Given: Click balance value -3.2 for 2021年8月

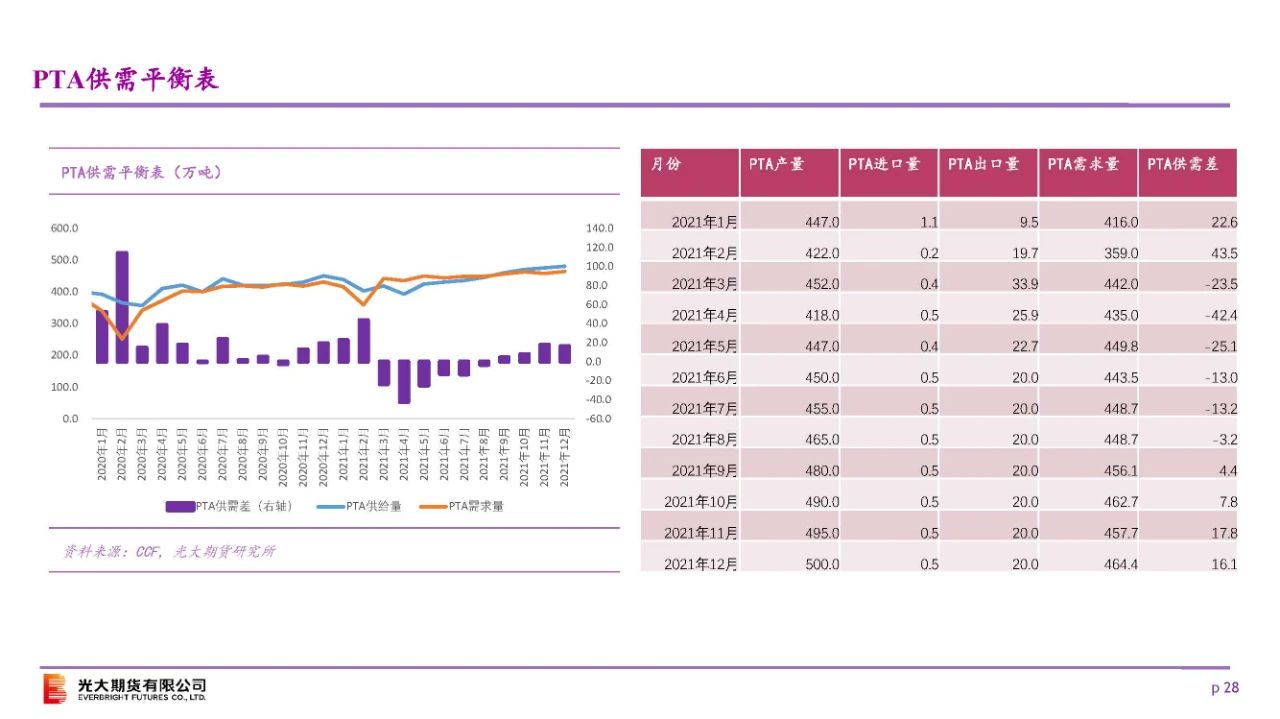Looking at the screenshot, I should 1225,439.
